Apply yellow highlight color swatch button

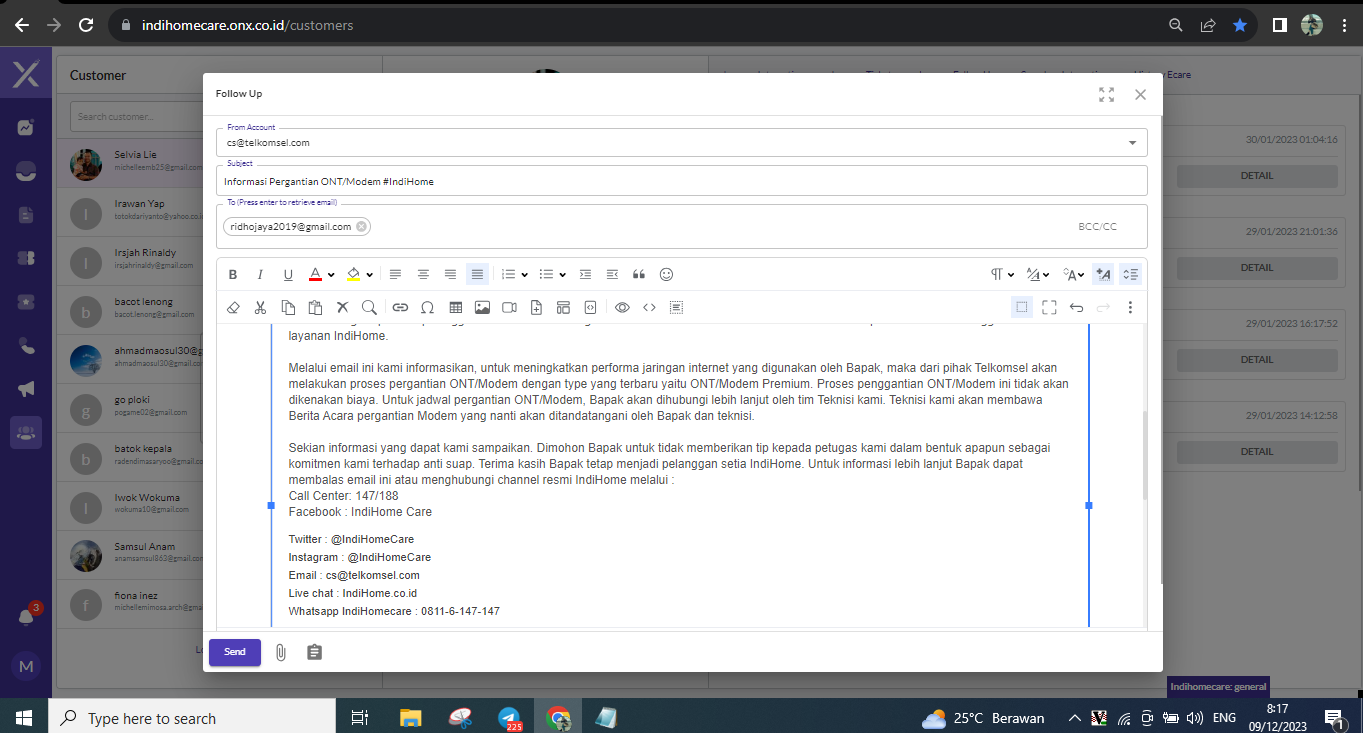[x=353, y=274]
